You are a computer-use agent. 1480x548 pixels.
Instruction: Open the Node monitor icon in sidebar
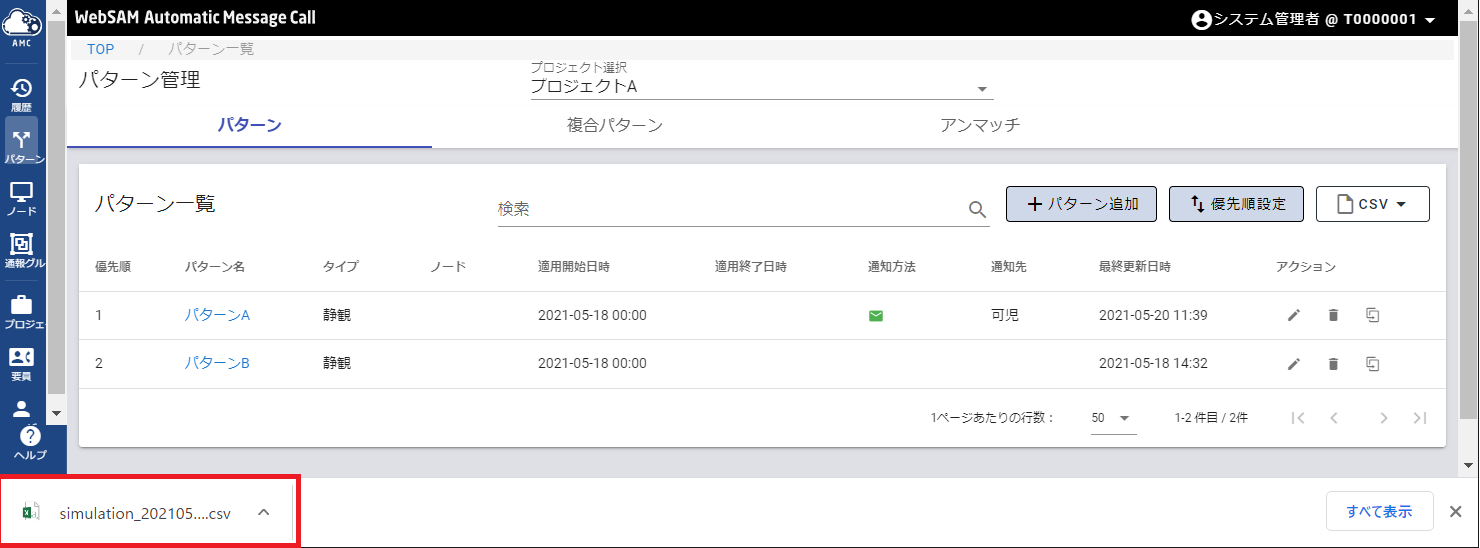coord(21,196)
